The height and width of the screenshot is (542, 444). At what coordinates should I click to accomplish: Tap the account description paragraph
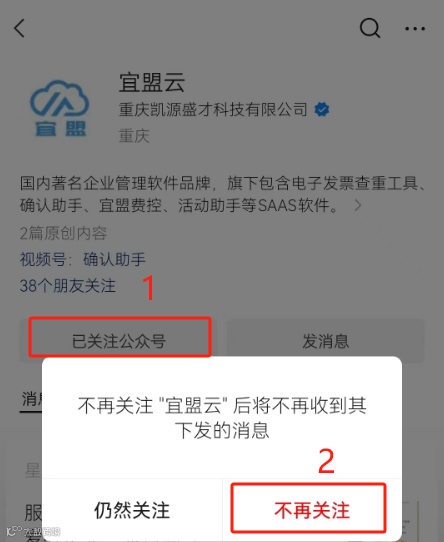click(x=222, y=194)
